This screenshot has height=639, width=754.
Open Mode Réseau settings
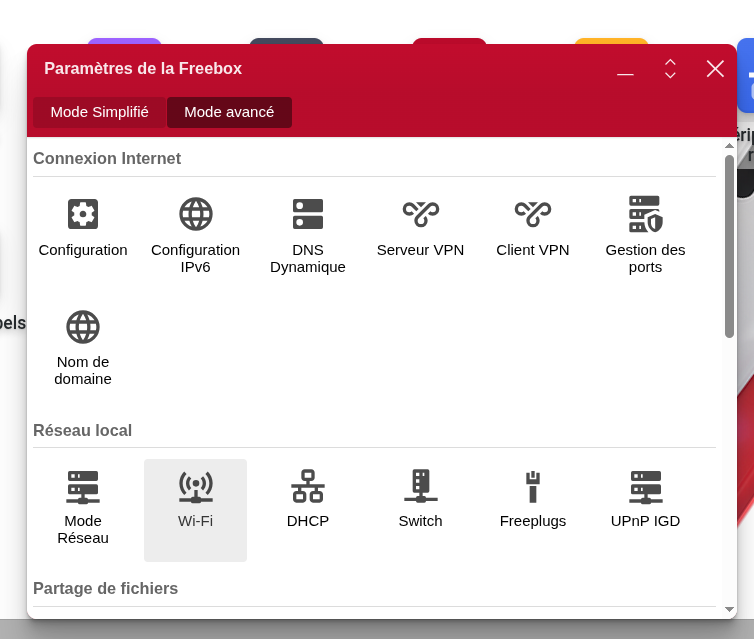[83, 486]
